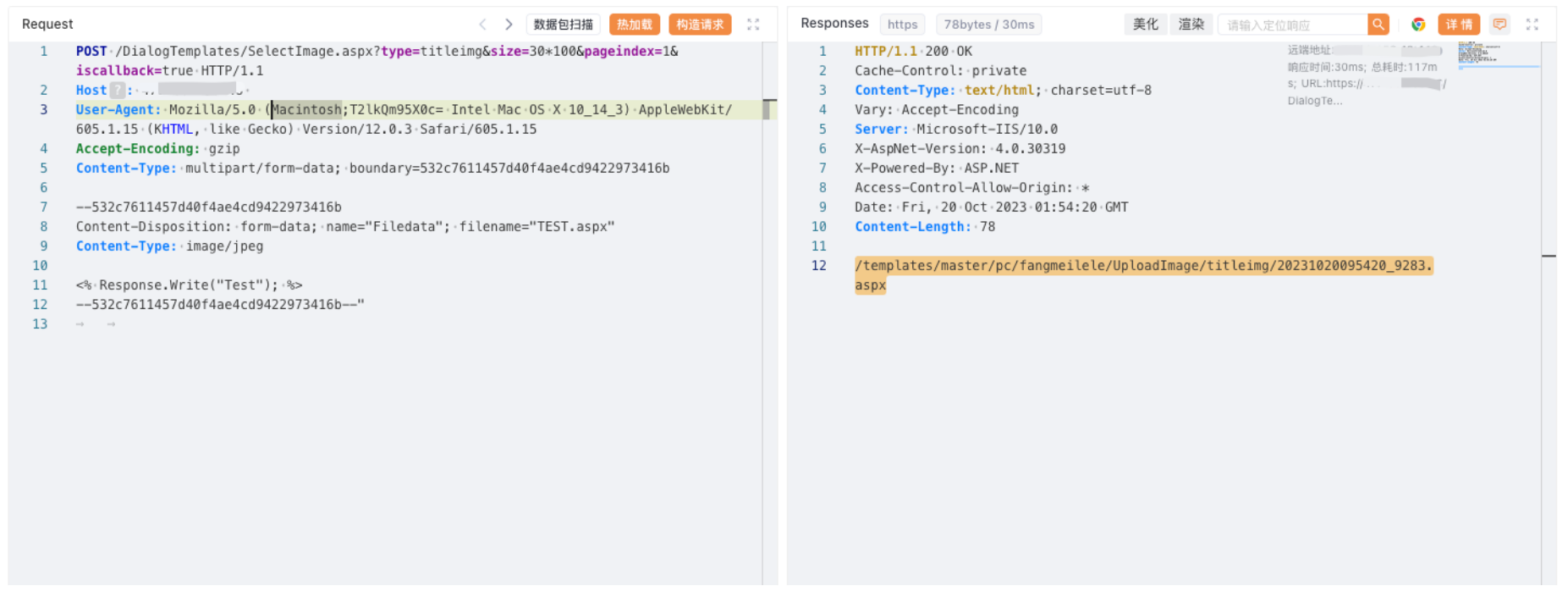Screen dimensions: 1568x597
Task: Click the response minimap thumbnail
Action: point(1478,53)
